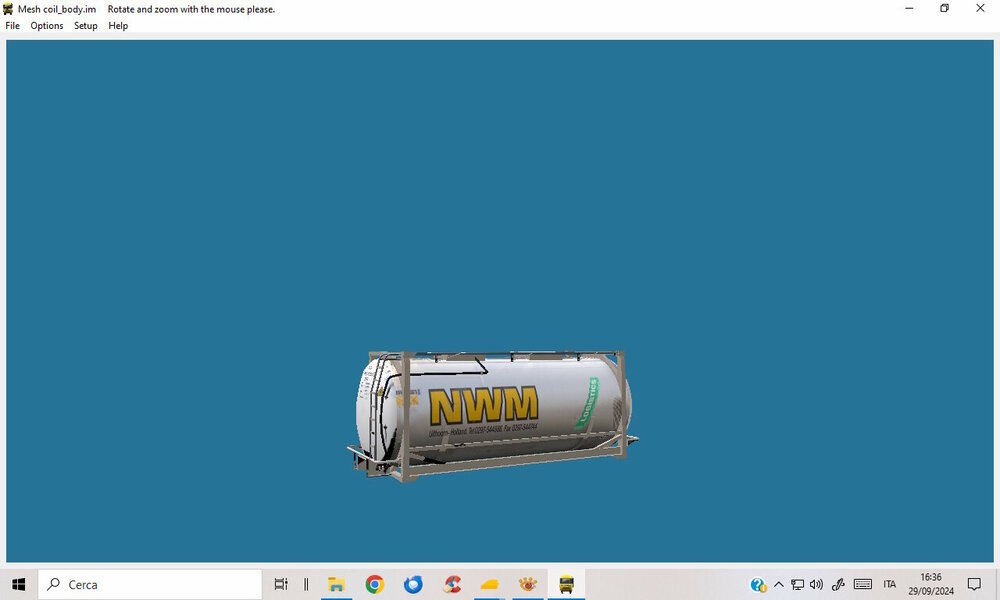Click the NWM tank container model

pos(492,416)
